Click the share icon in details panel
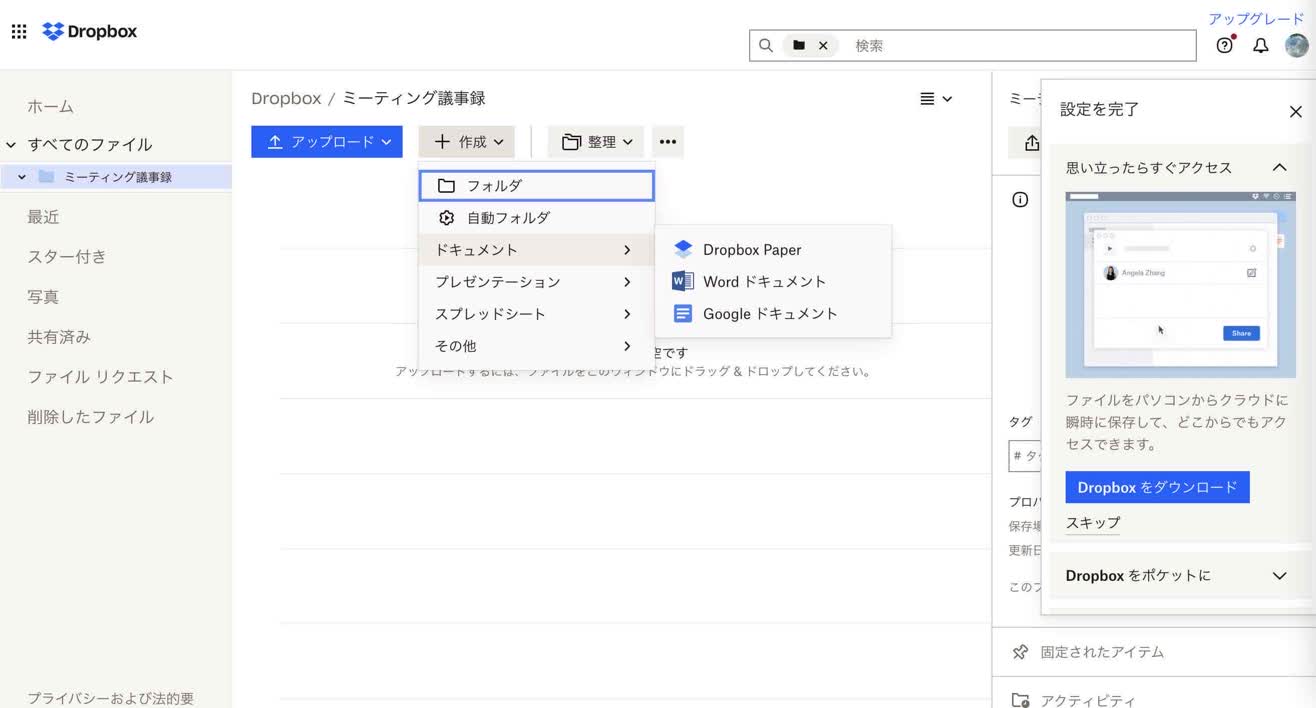1316x708 pixels. point(1032,143)
